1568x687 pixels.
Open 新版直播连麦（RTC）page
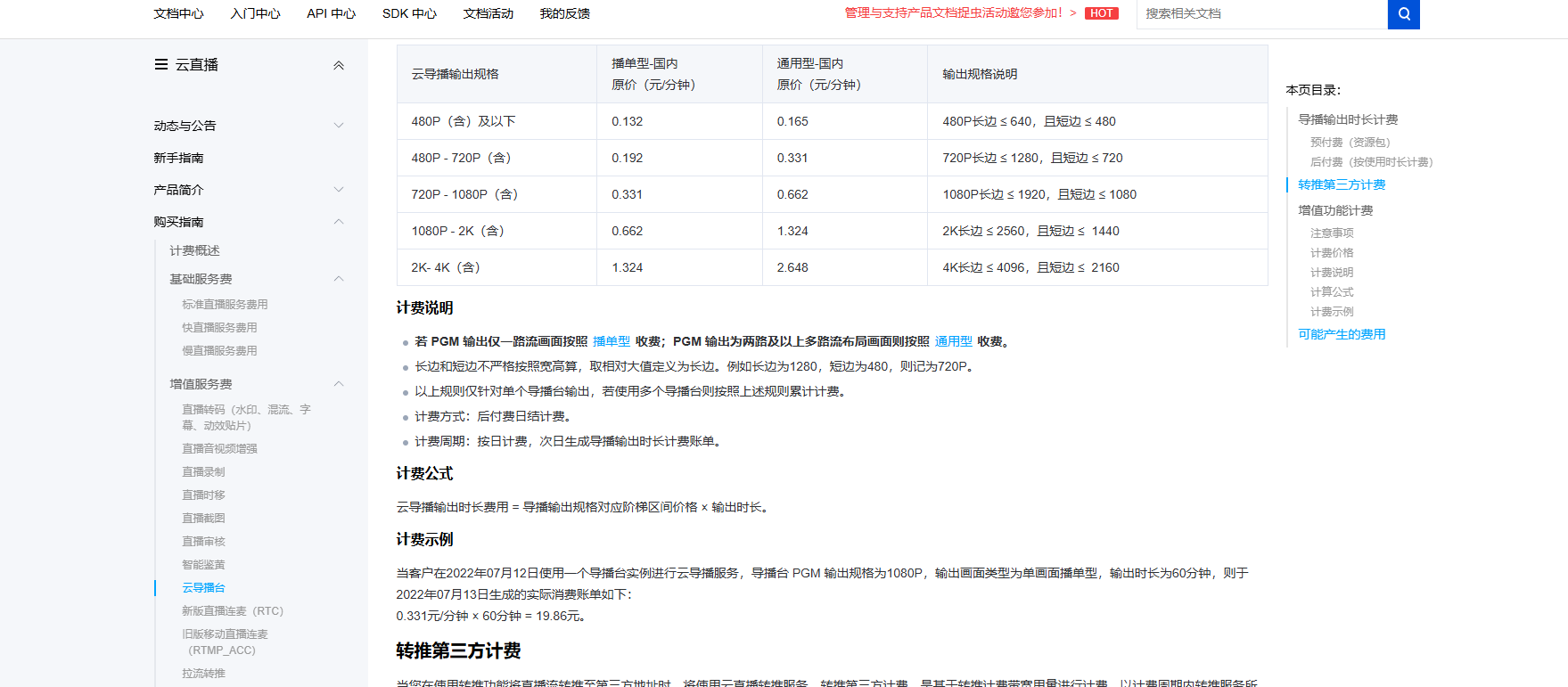tap(233, 610)
